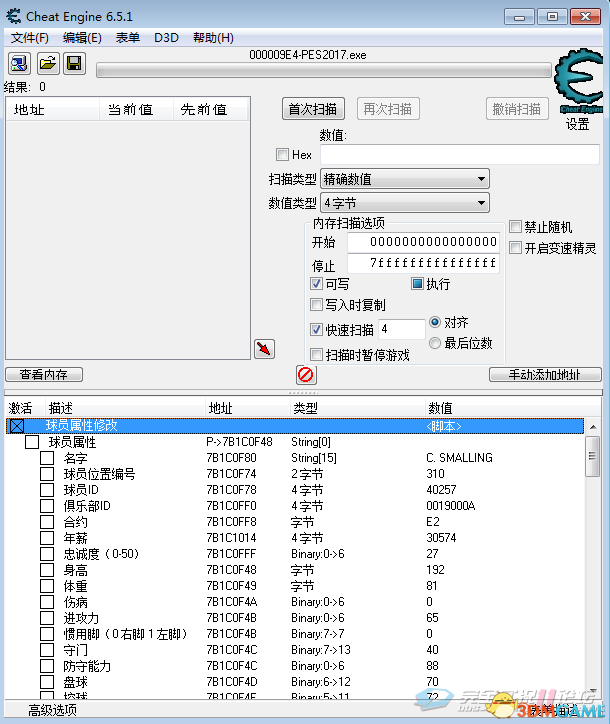The height and width of the screenshot is (724, 610).
Task: Click the save floppy disk icon
Action: 74,63
